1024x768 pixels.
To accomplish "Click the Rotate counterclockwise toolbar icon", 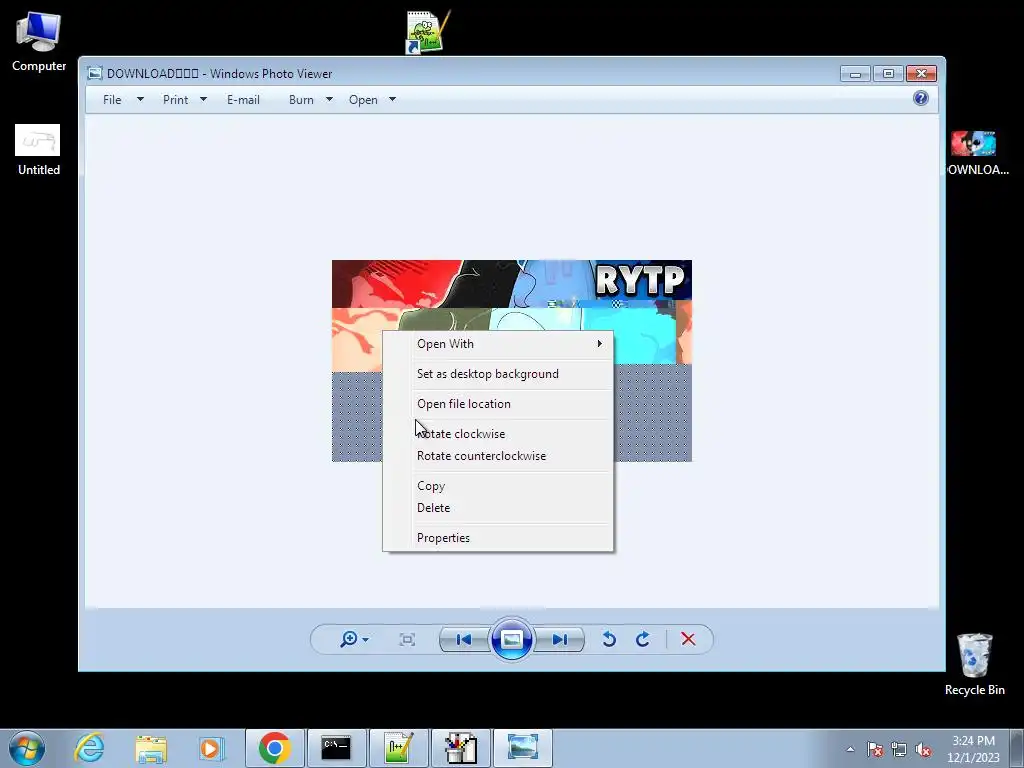I will [x=609, y=639].
